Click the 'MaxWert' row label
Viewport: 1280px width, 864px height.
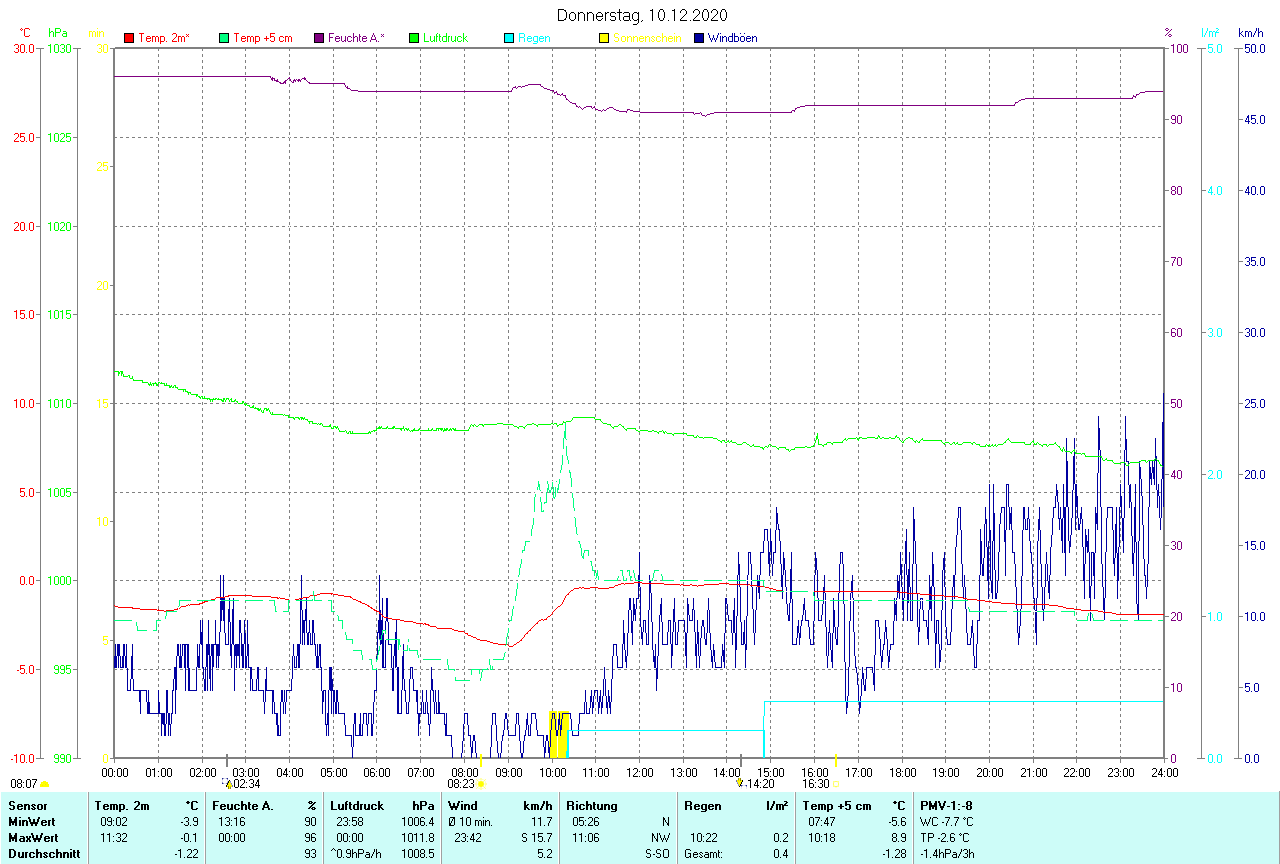[34, 838]
